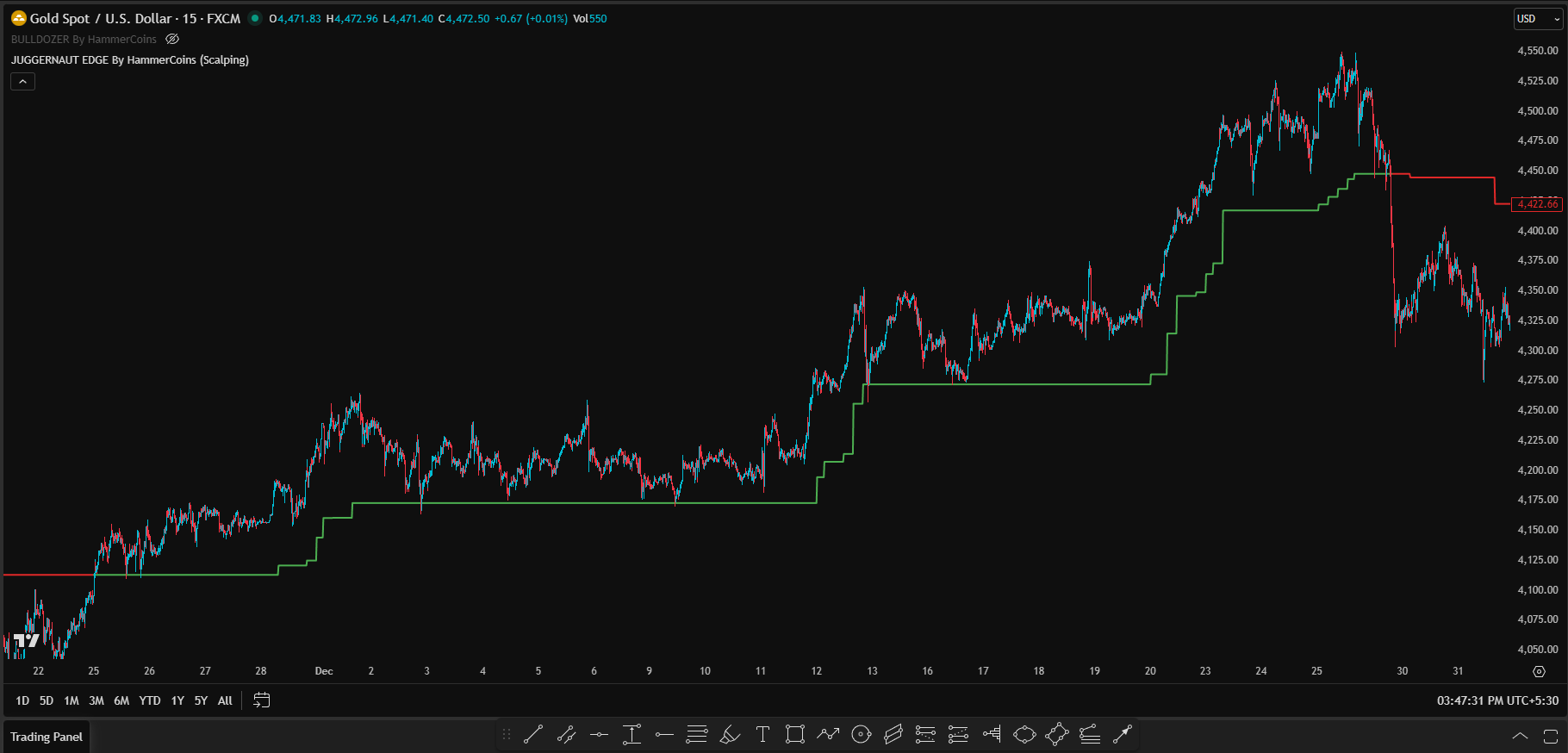
Task: Select the Horizontal Line tool
Action: click(x=599, y=734)
